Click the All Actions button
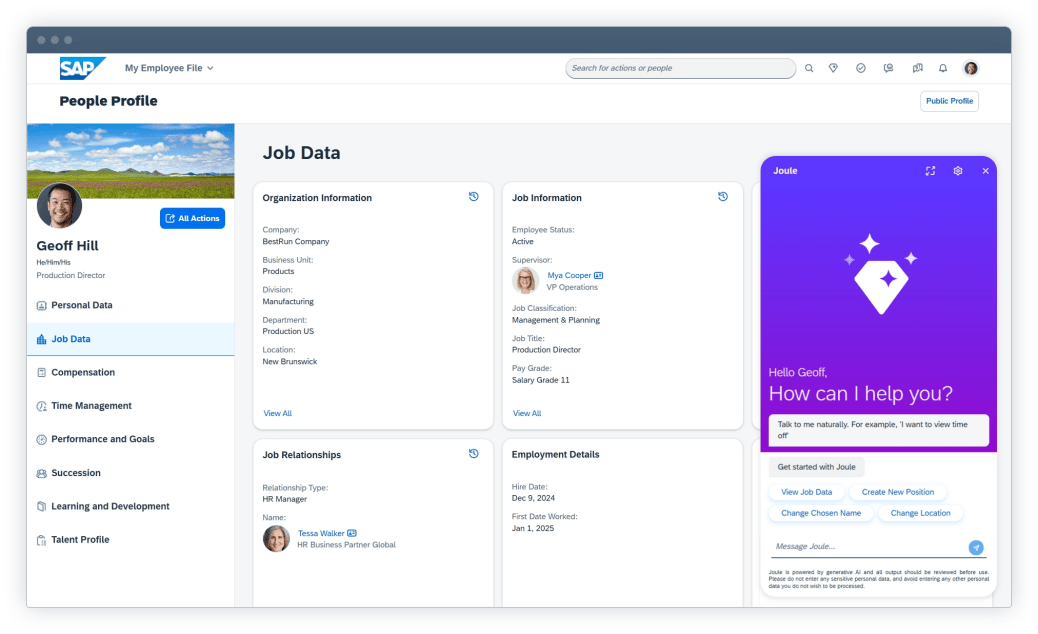Image resolution: width=1038 pixels, height=634 pixels. 192,218
